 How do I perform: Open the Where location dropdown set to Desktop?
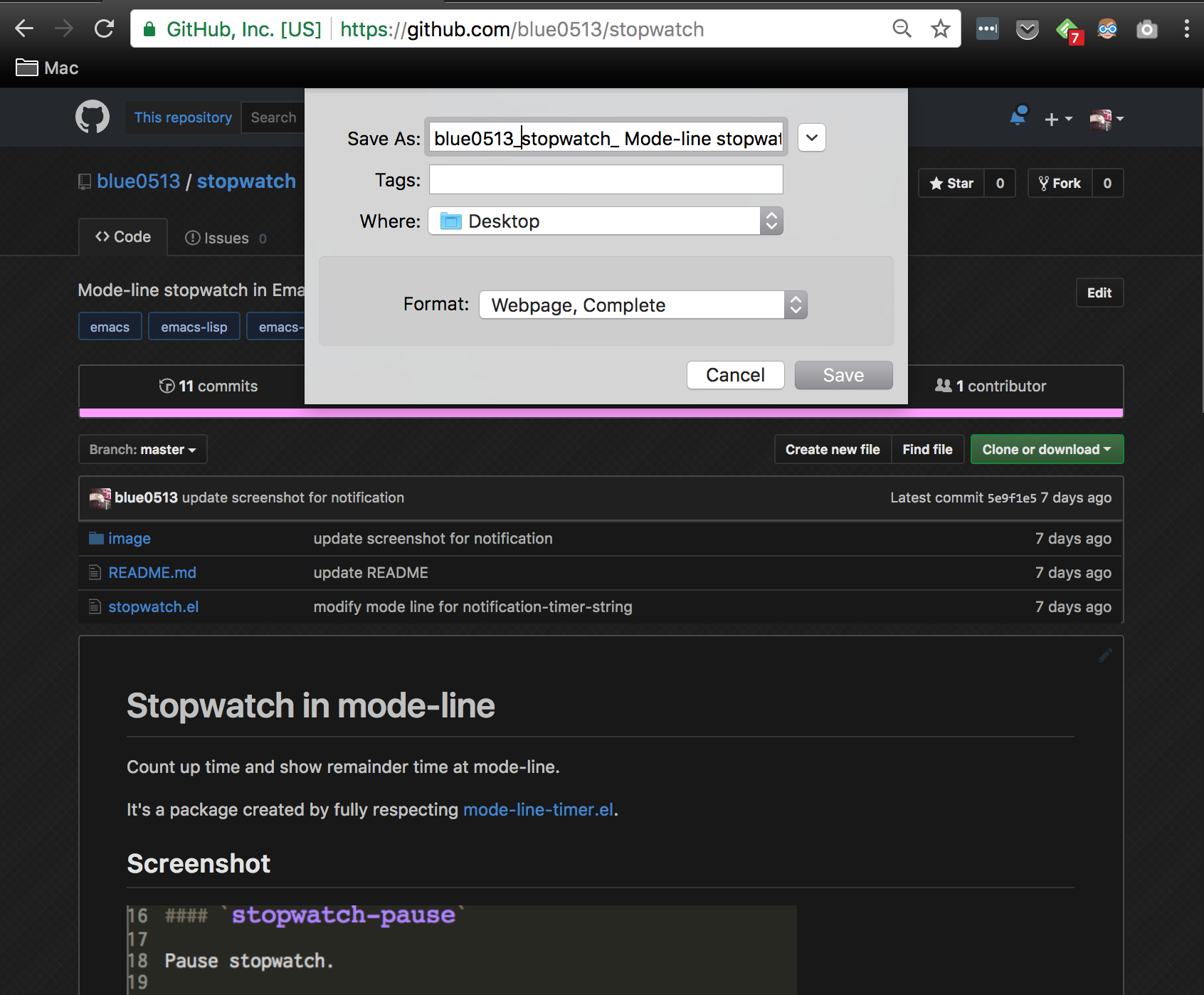point(606,221)
